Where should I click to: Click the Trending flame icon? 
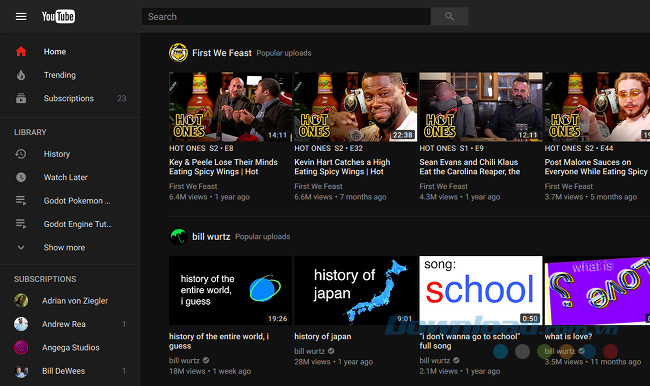tap(21, 75)
